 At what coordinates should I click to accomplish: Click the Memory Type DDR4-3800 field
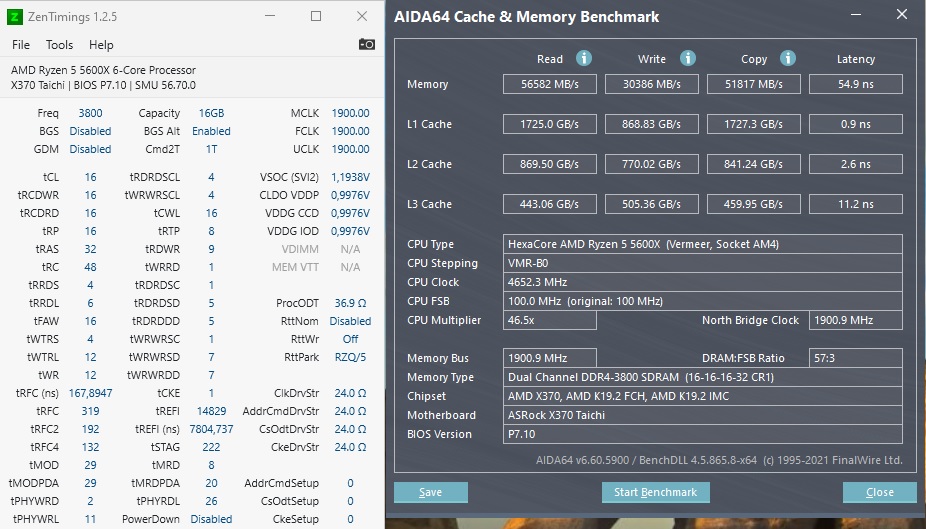click(x=703, y=377)
